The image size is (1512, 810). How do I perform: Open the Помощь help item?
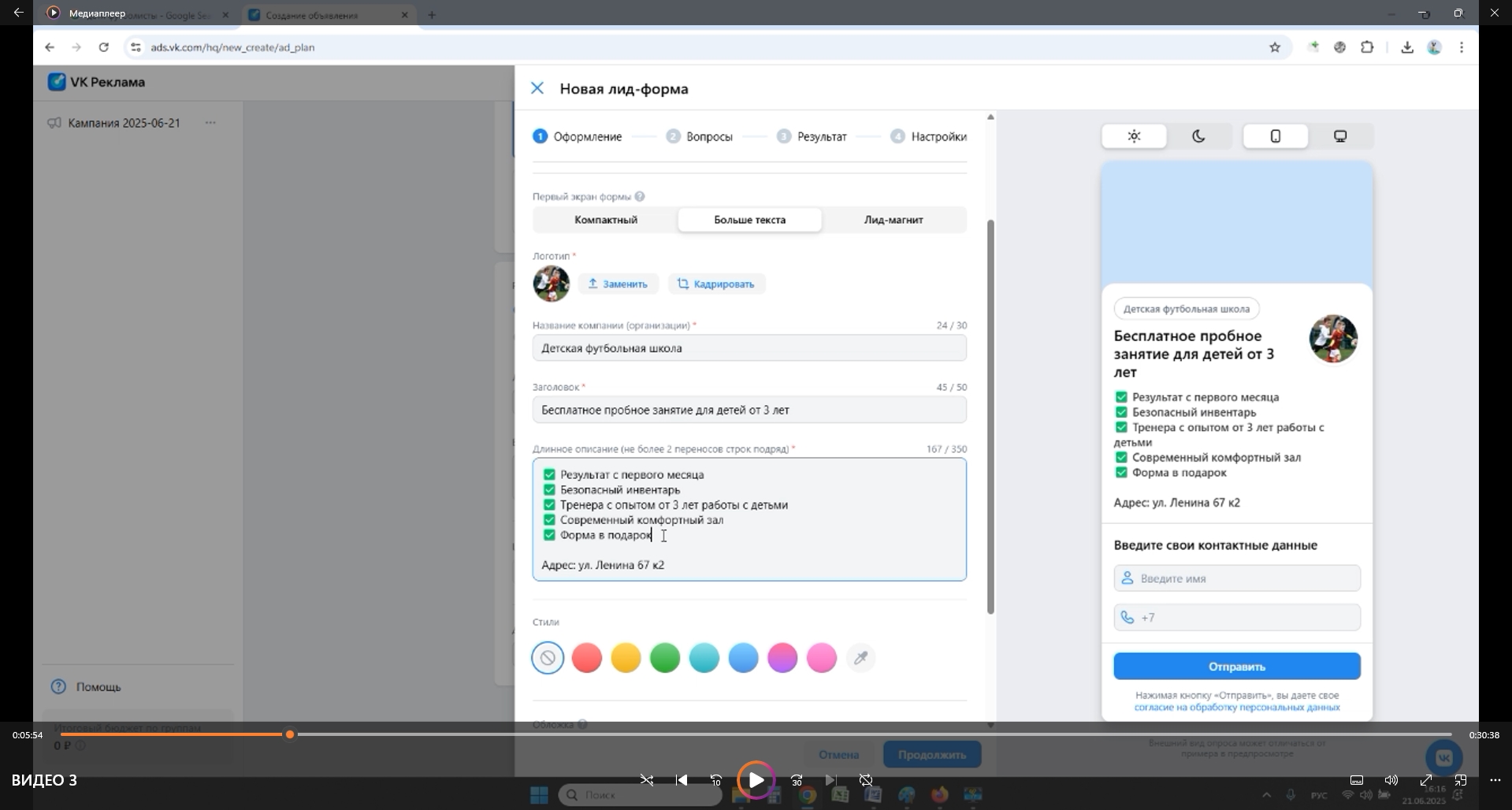point(87,687)
